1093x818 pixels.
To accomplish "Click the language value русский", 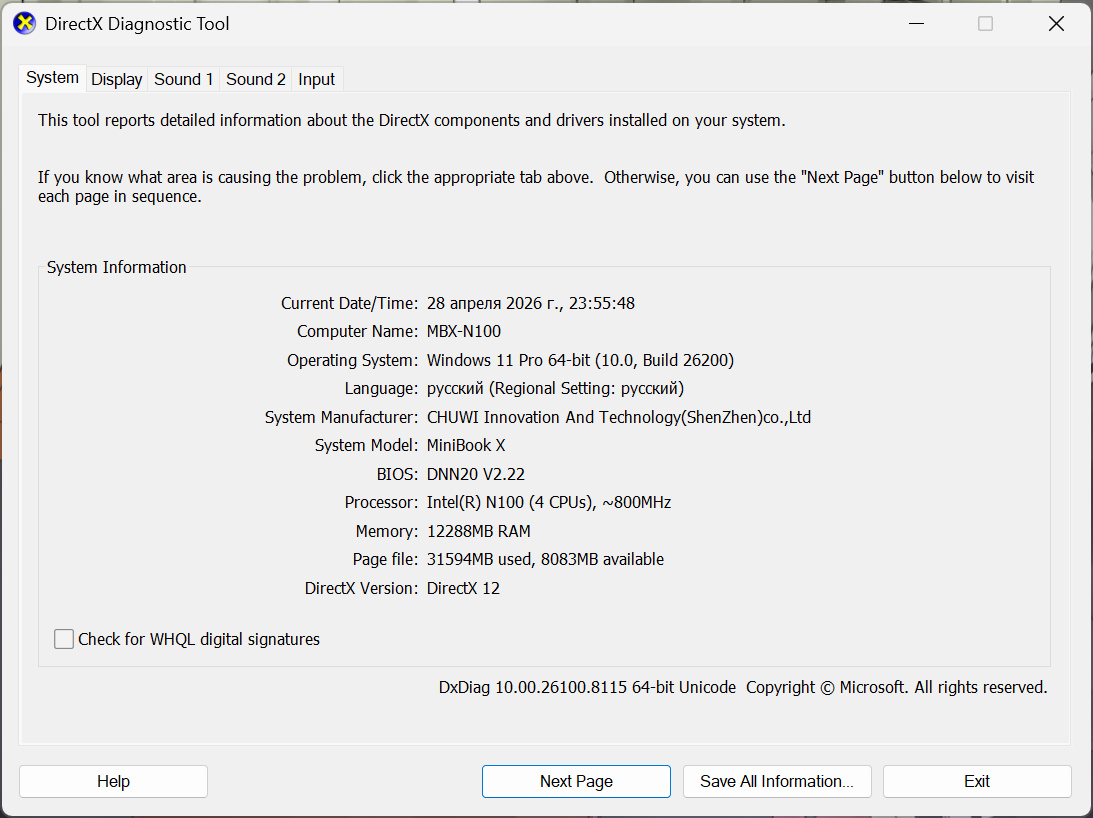I will tap(555, 388).
